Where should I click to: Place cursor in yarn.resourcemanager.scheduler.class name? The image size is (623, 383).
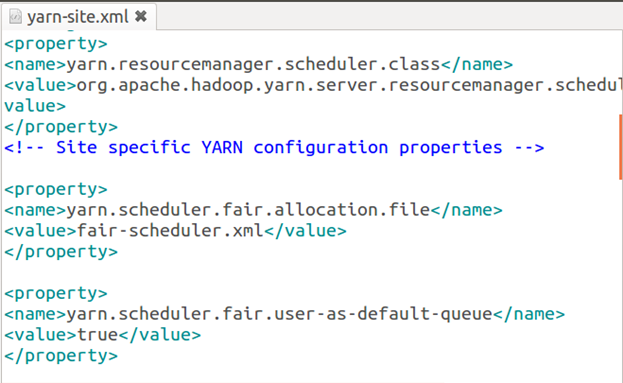pos(253,64)
